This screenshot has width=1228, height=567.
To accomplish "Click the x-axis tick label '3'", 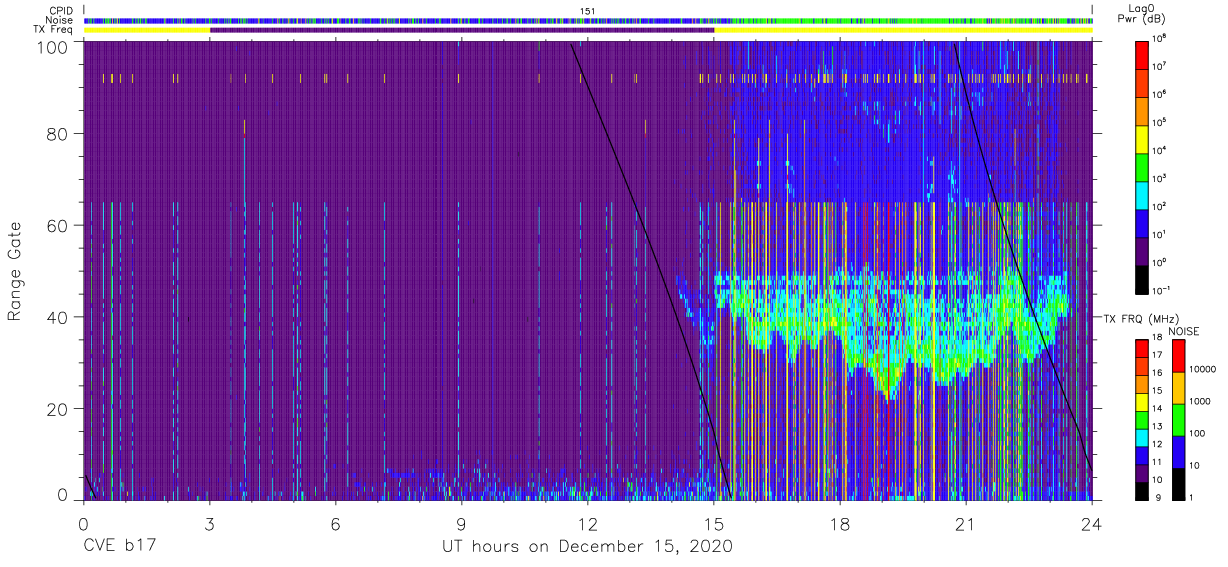I will click(x=209, y=523).
